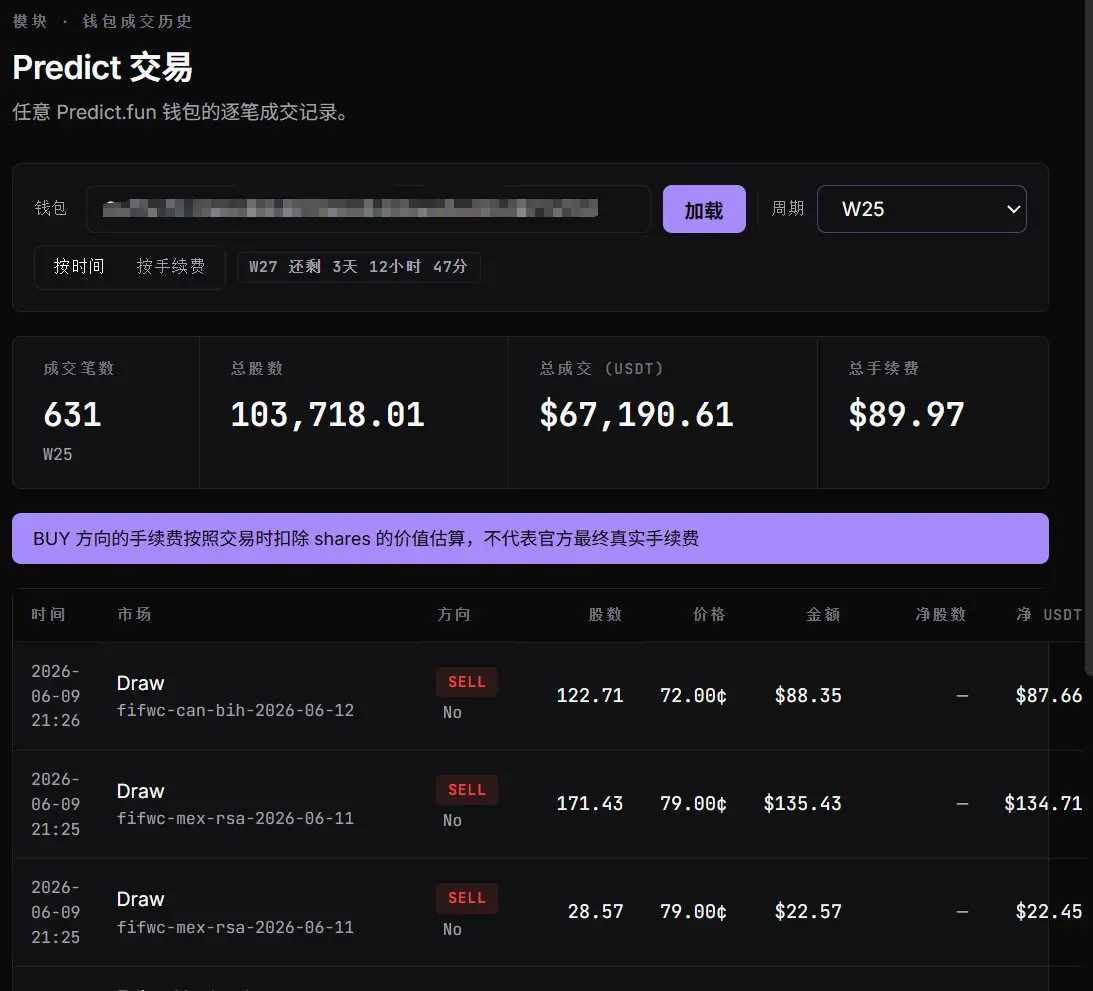Click the 净股数 column header
Image resolution: width=1093 pixels, height=991 pixels.
[941, 614]
